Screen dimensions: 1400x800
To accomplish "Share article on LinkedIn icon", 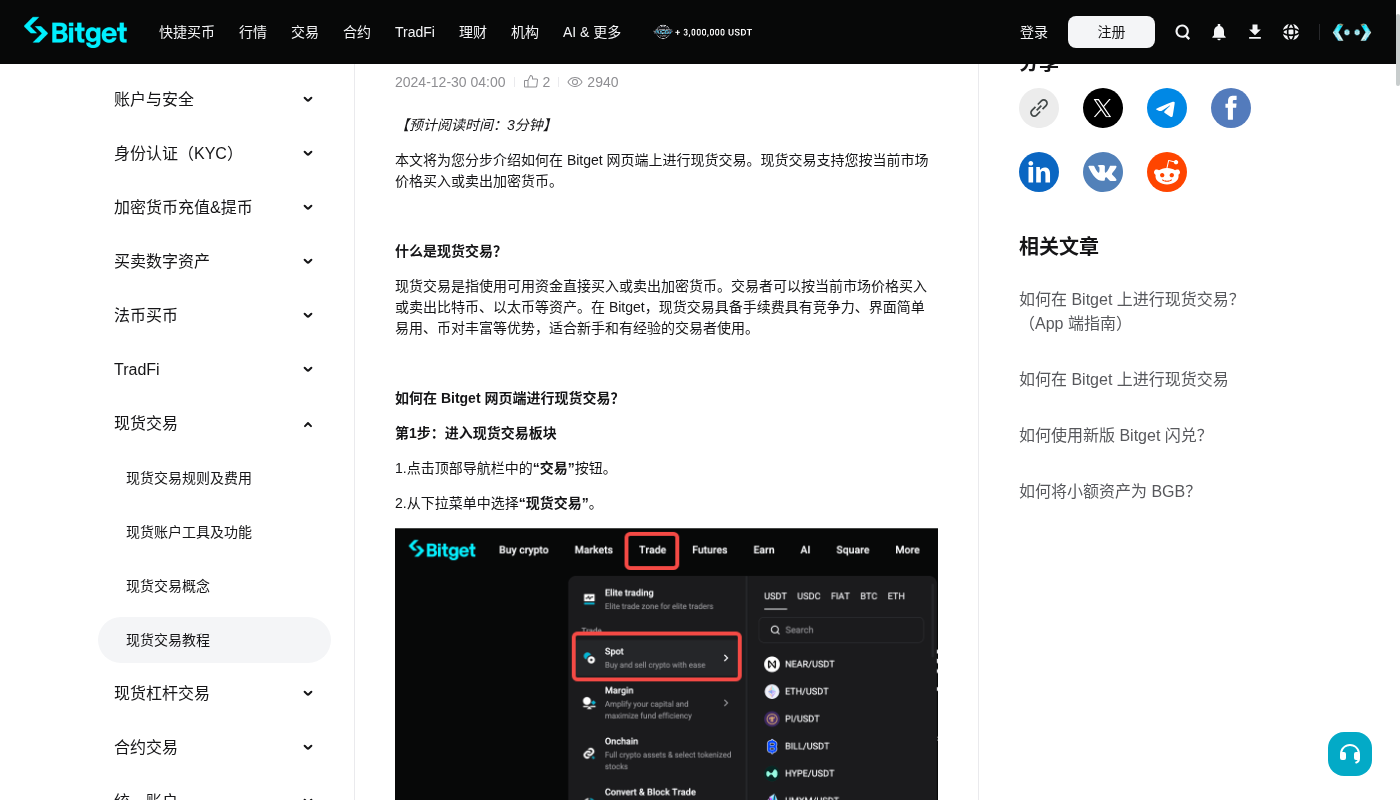I will point(1039,172).
